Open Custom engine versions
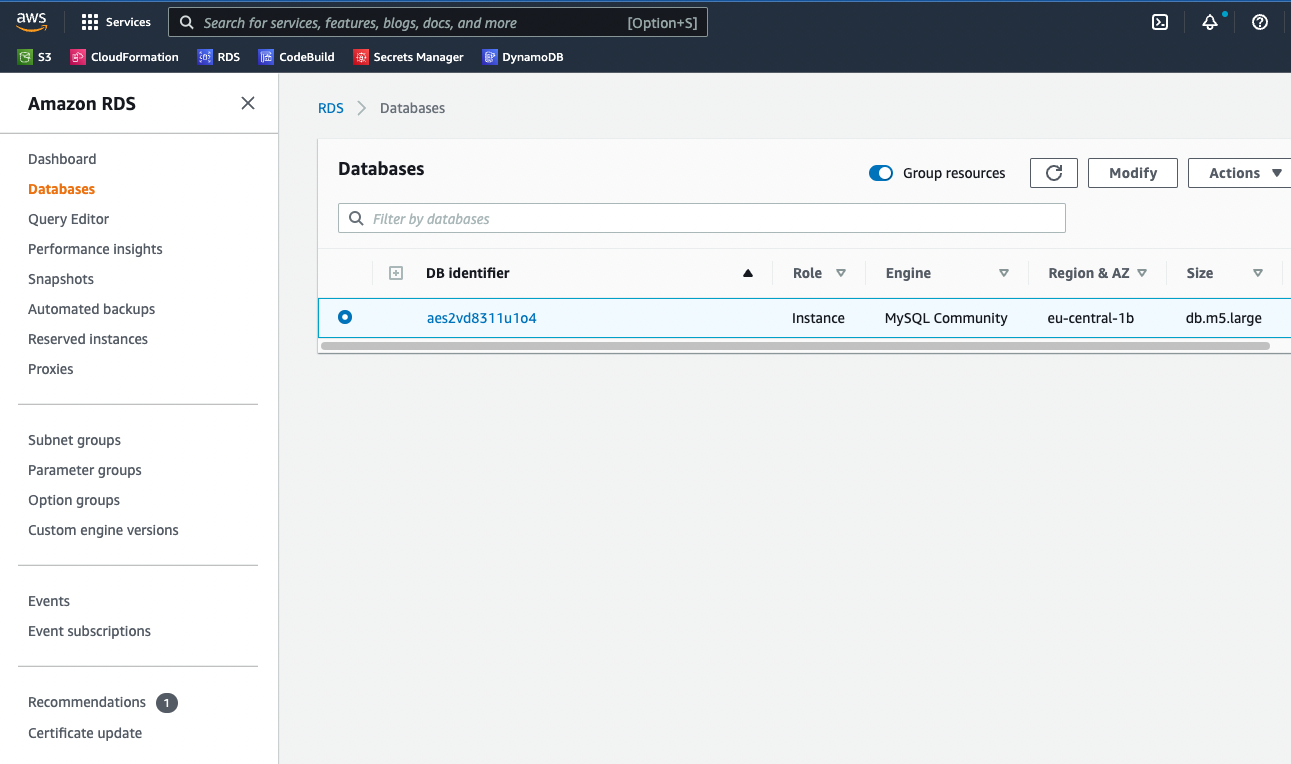Viewport: 1291px width, 764px height. pos(103,530)
